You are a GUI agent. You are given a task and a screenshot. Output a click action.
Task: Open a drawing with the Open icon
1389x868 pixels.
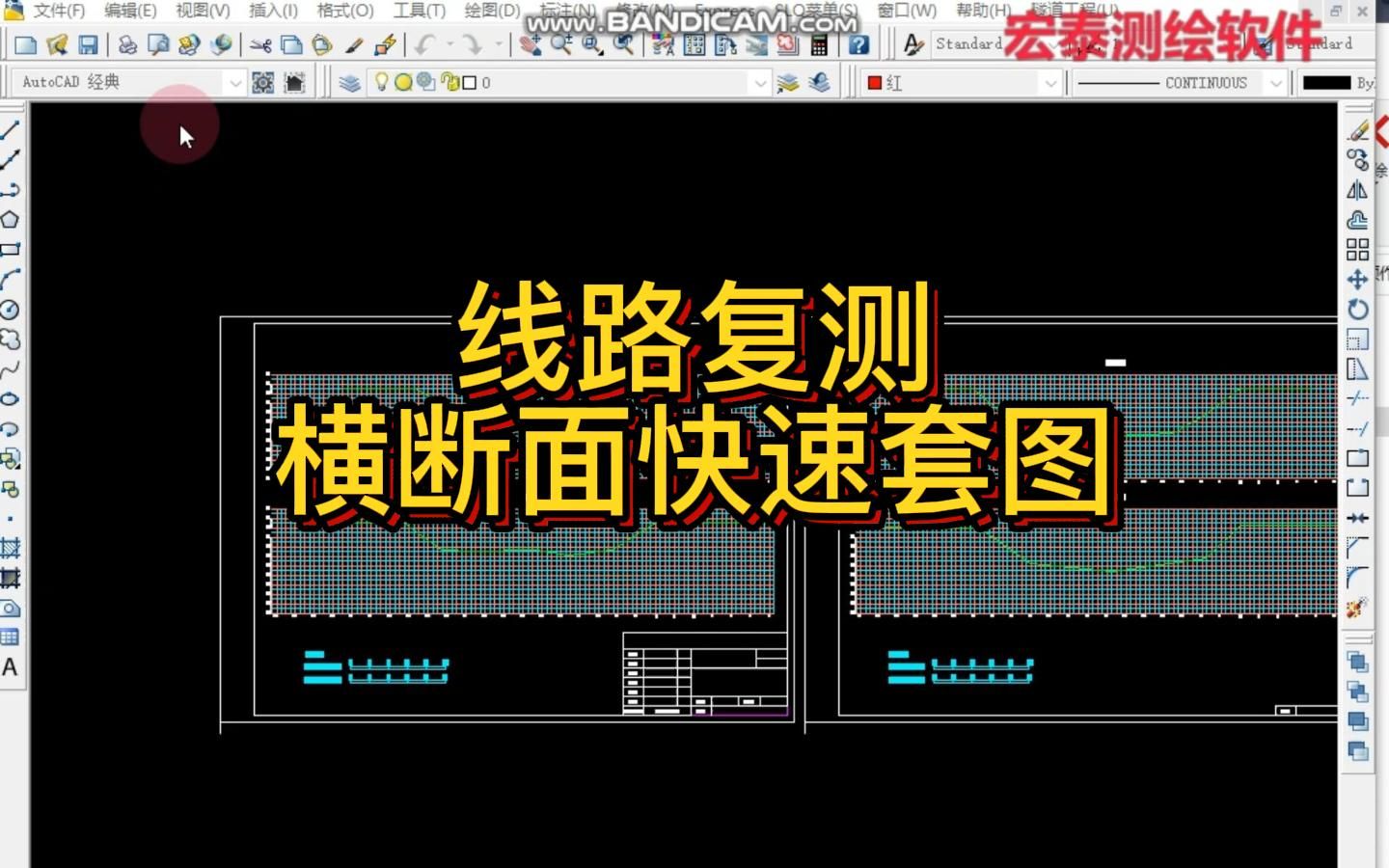point(58,43)
